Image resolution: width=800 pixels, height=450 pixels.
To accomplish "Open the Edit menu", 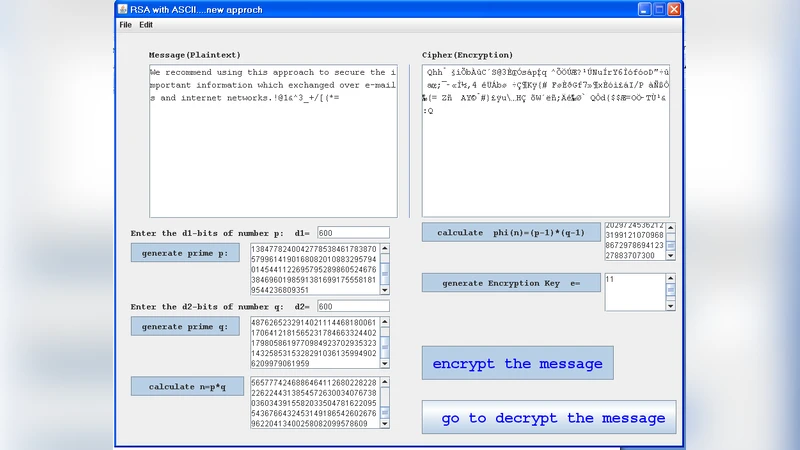I will 146,24.
